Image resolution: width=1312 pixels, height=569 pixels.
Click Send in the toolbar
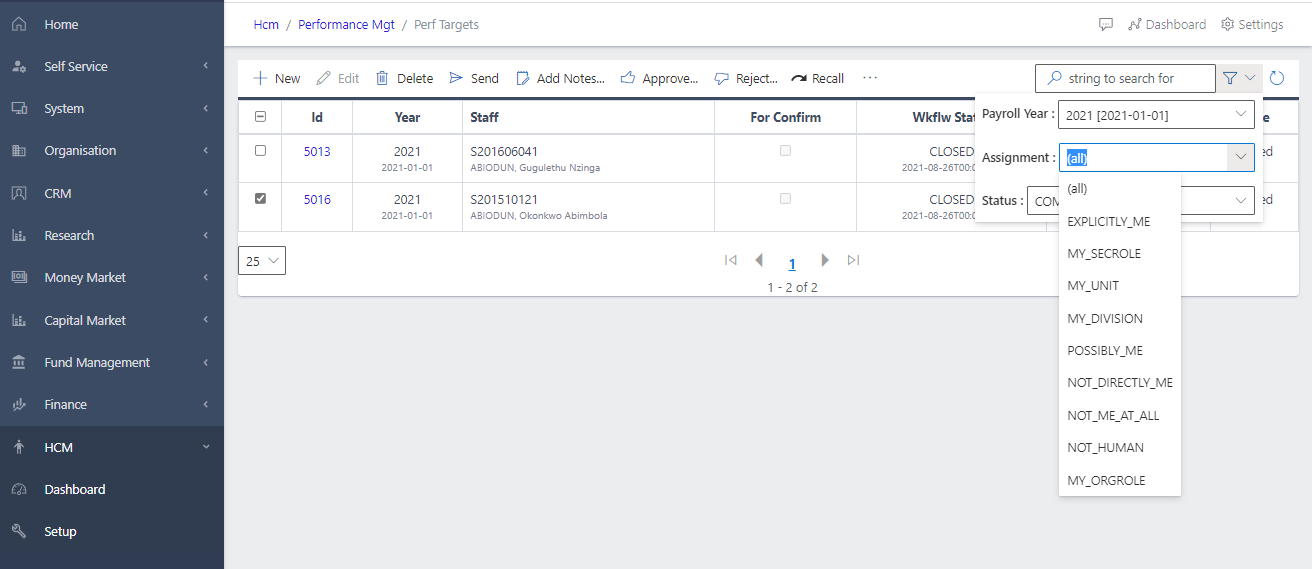[474, 78]
